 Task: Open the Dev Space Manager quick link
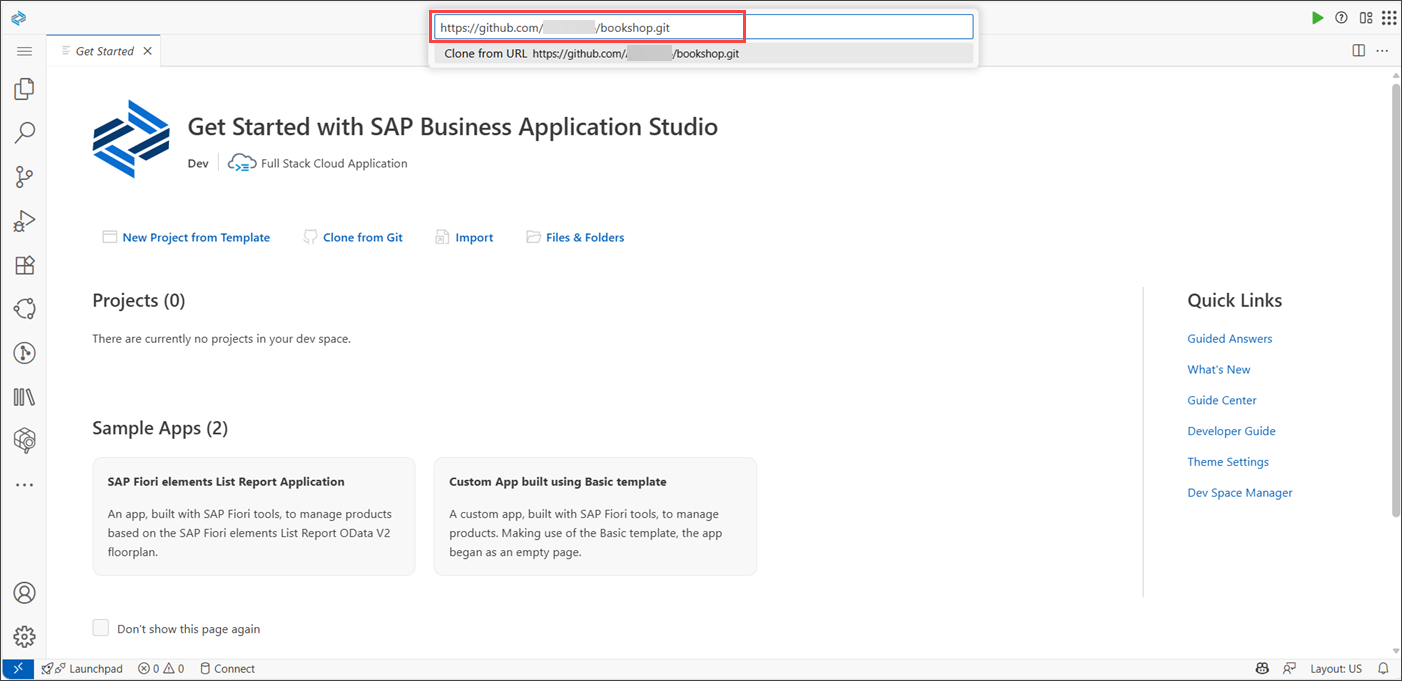[x=1240, y=493]
